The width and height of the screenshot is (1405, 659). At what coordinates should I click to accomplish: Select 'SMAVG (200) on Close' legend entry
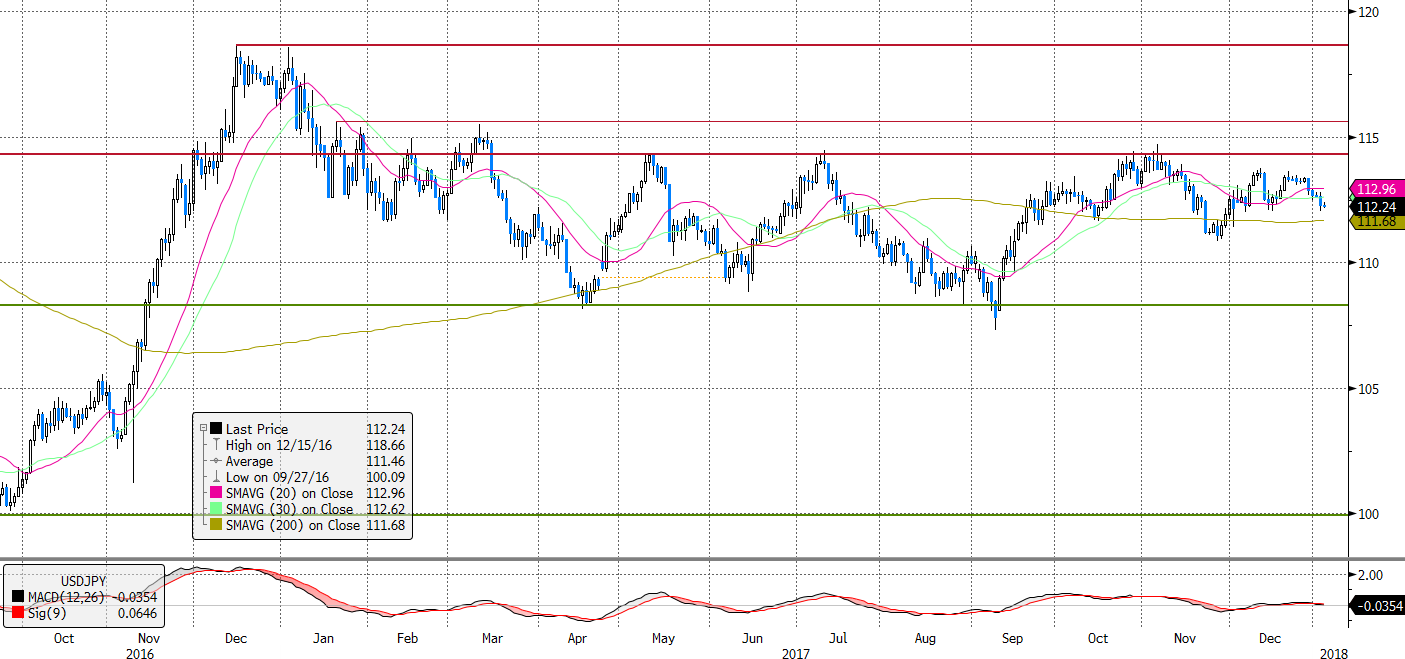pyautogui.click(x=293, y=525)
